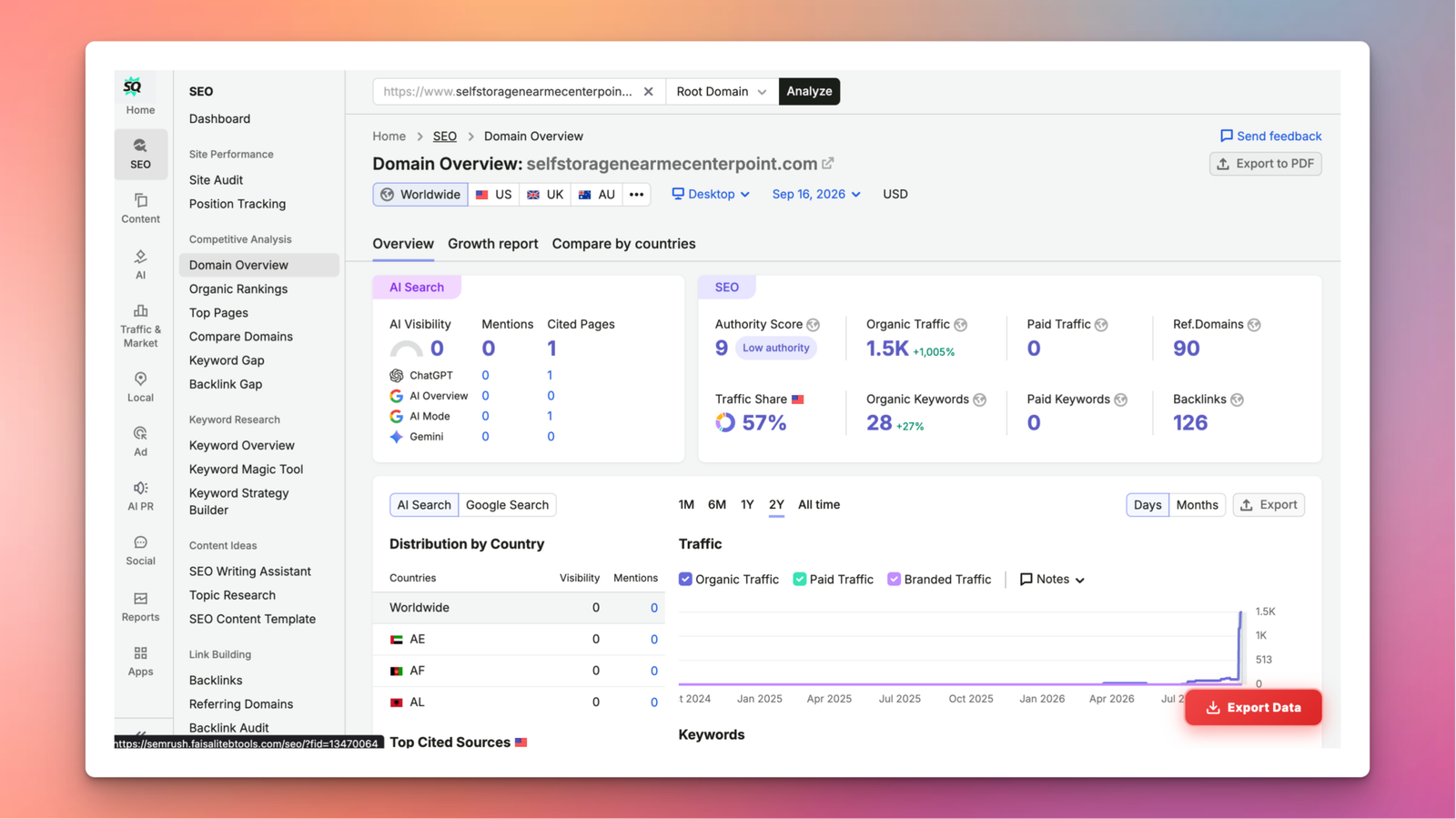Screen dimensions: 1456x819
Task: Click the Analyze button
Action: 809,92
